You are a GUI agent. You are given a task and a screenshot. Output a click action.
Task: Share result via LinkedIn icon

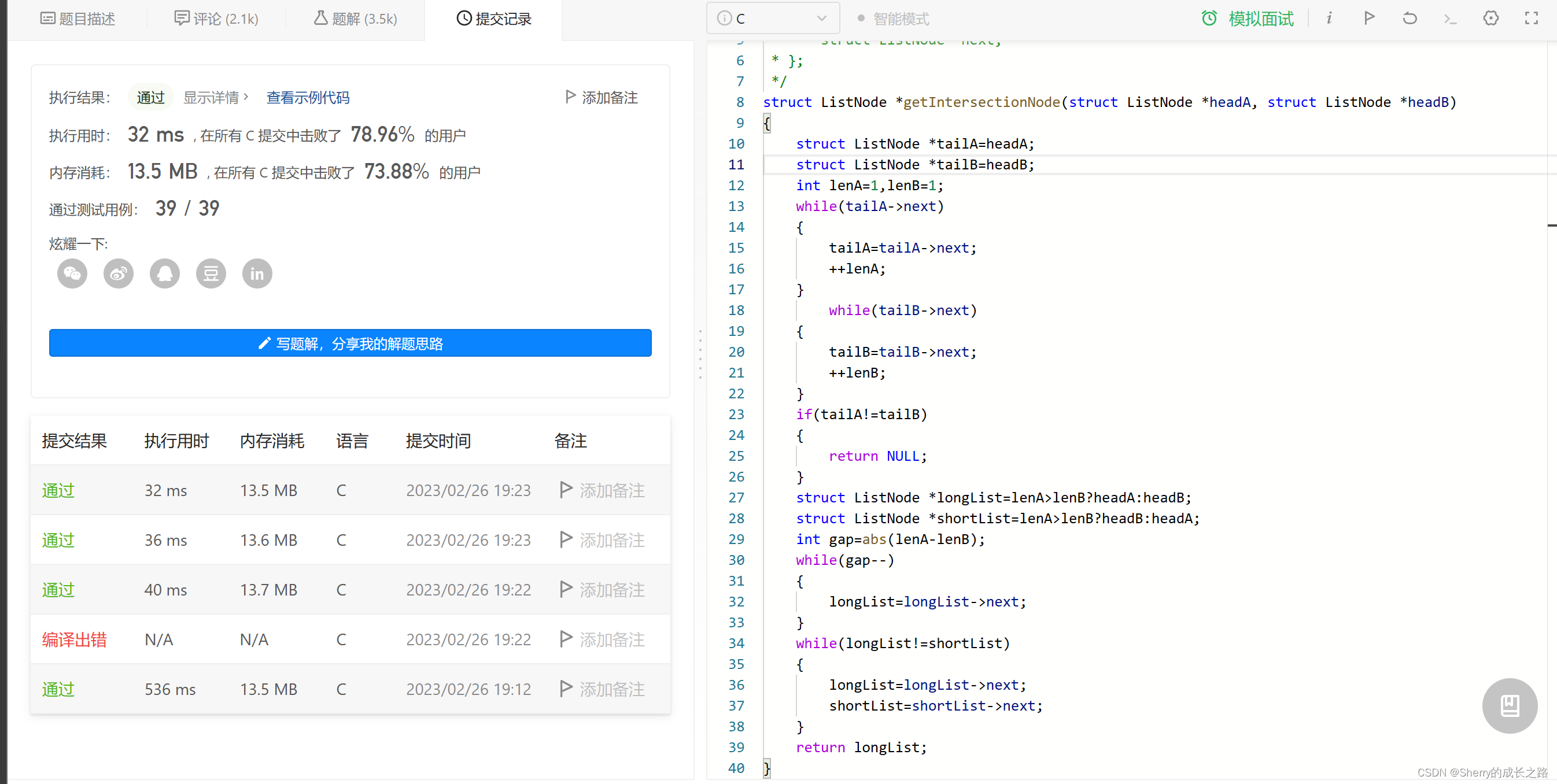coord(257,273)
